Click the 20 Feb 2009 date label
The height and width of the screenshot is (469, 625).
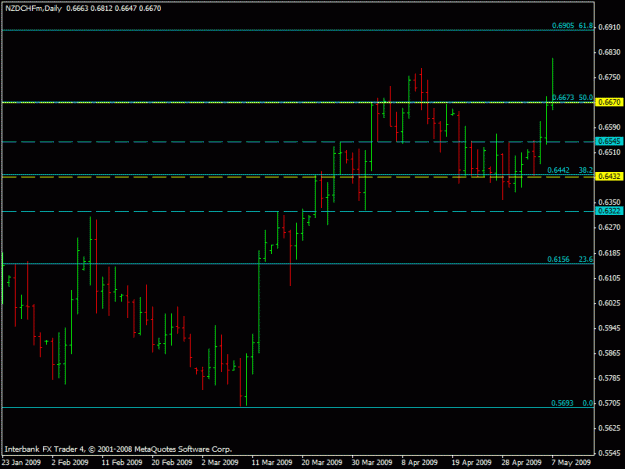point(172,462)
